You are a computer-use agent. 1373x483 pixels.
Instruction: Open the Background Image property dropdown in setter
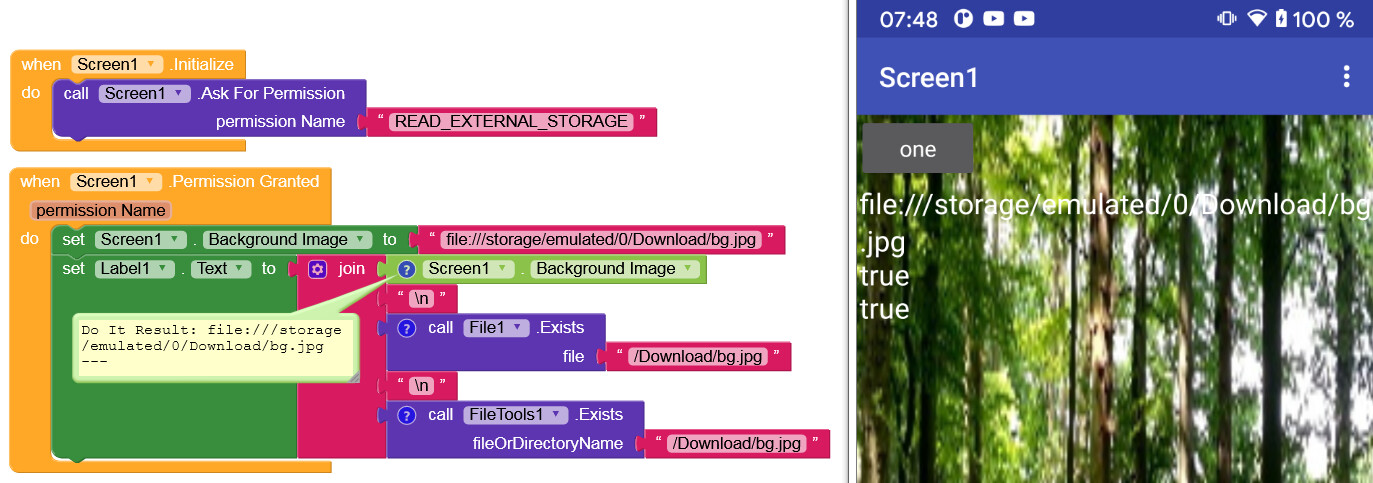click(287, 239)
